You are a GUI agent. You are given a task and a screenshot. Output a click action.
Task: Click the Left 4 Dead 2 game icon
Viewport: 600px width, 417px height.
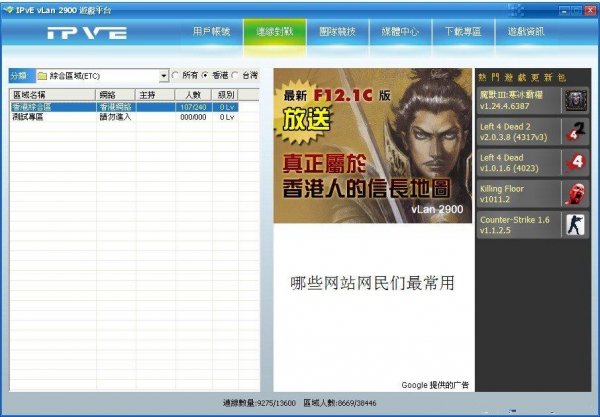[x=576, y=132]
